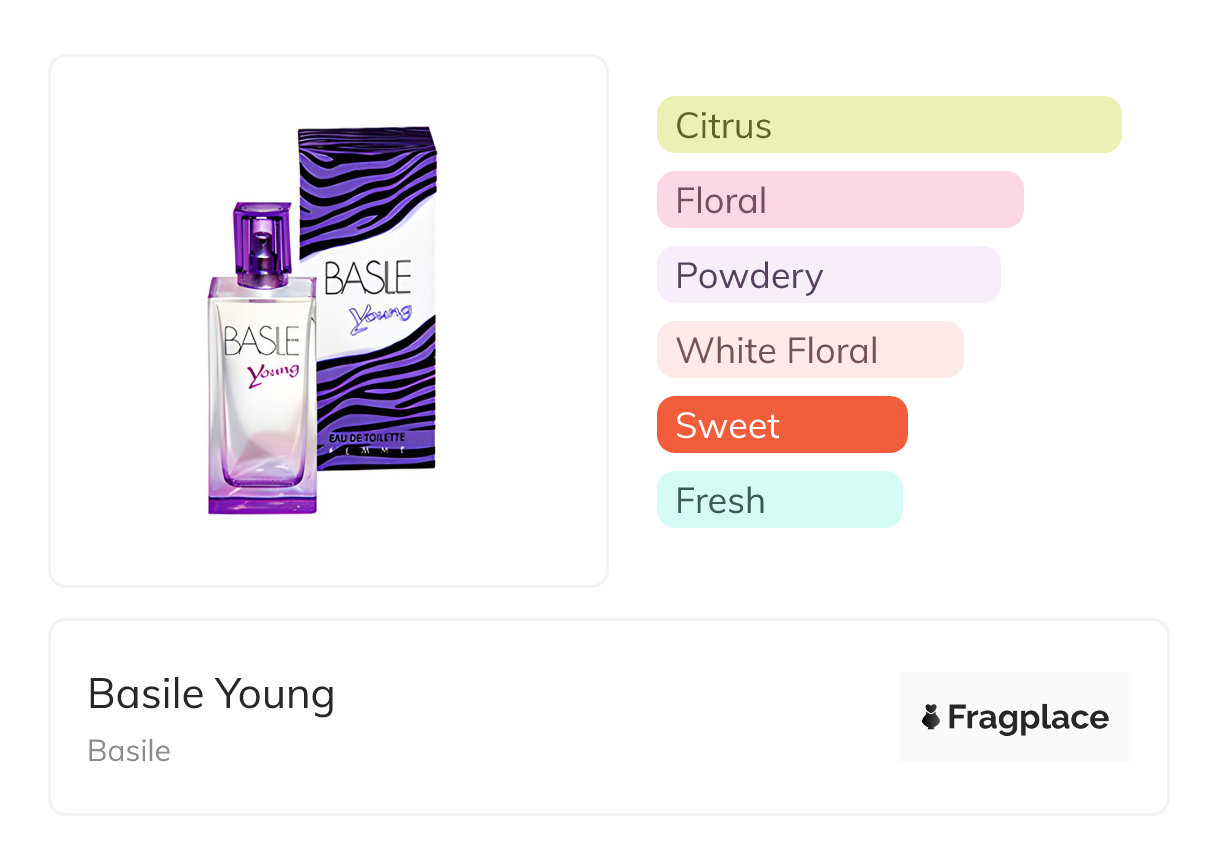This screenshot has height=864, width=1218.
Task: Click the Fragplace wordmark text
Action: pyautogui.click(x=1028, y=717)
